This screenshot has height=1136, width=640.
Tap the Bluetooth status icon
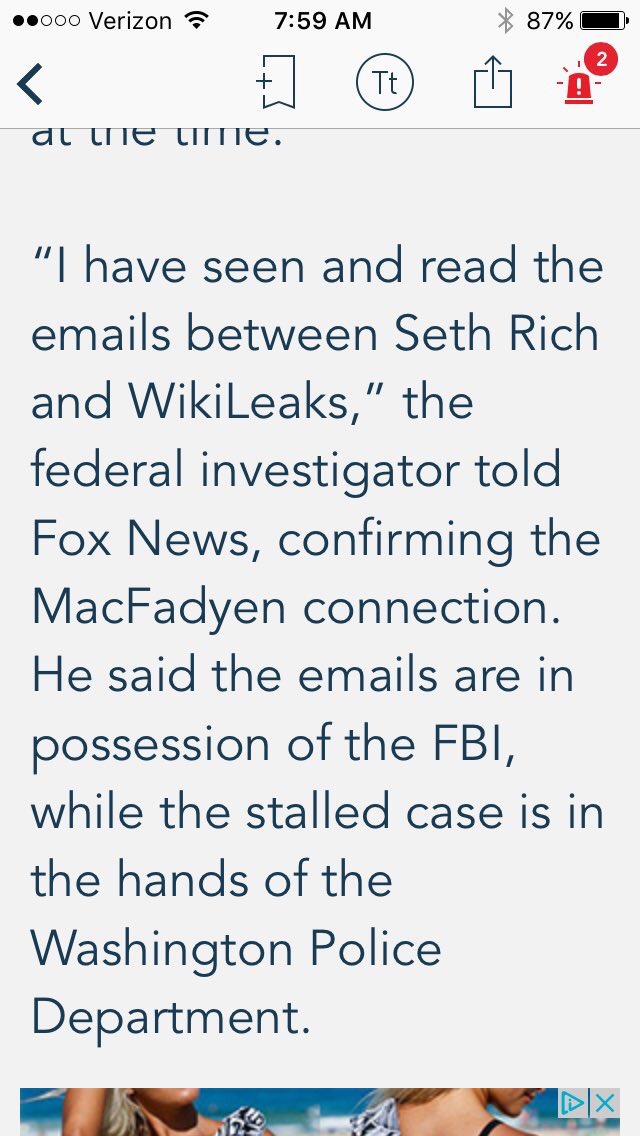(505, 20)
